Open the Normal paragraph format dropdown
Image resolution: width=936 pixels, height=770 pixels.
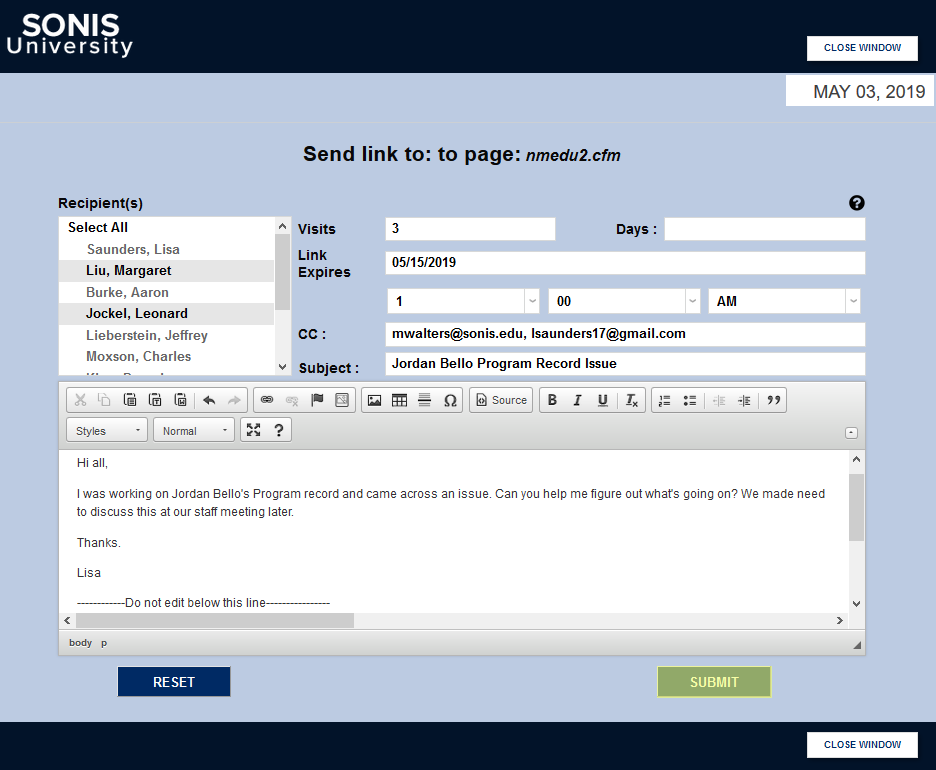point(194,430)
